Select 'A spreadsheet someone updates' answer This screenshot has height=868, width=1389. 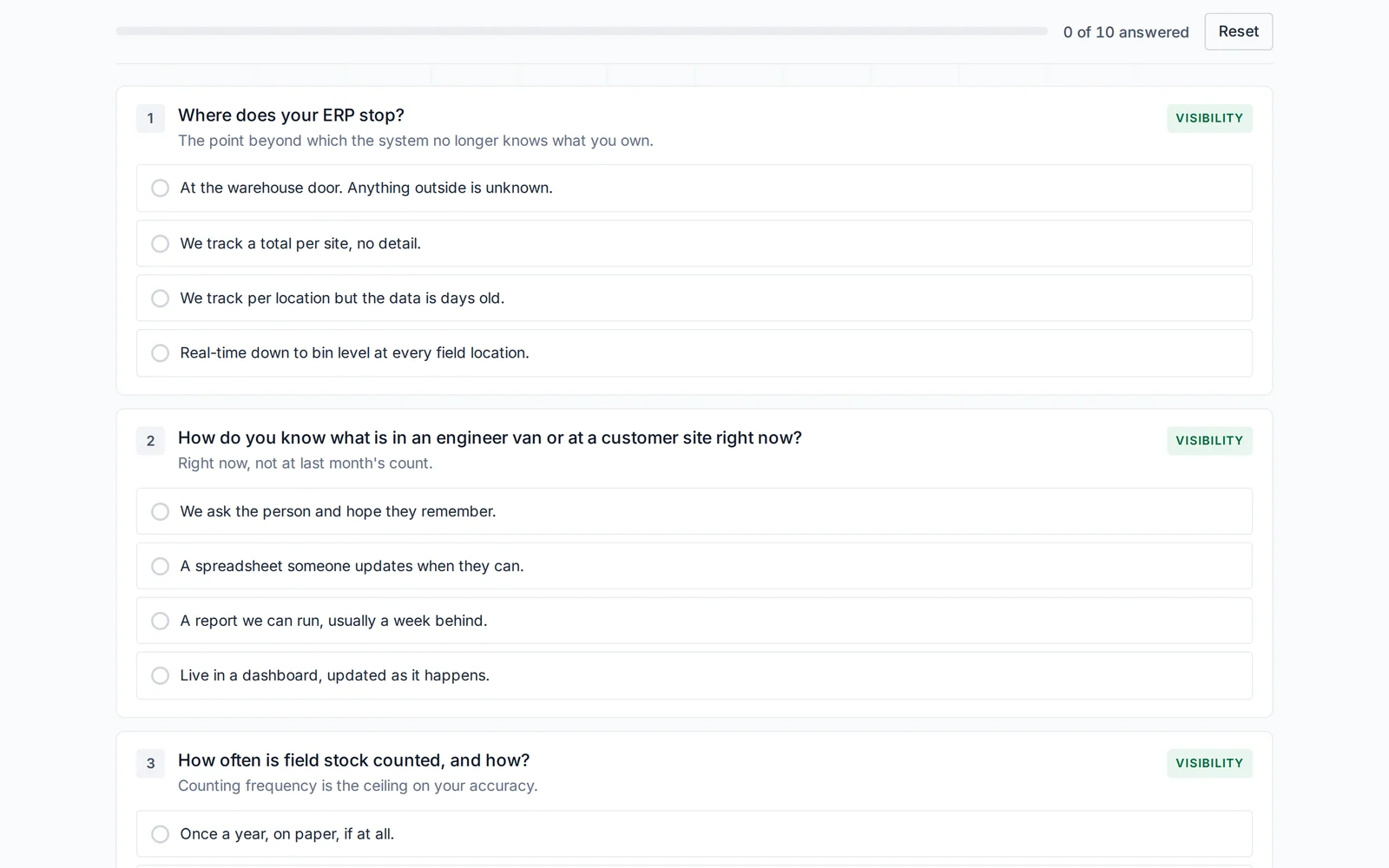694,566
